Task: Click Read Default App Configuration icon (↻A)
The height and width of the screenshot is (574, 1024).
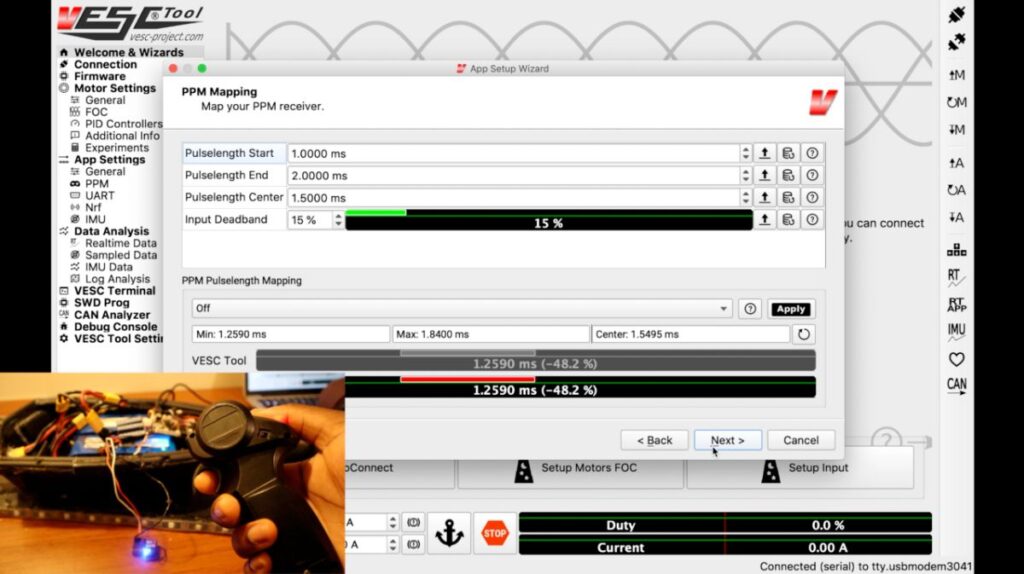Action: [x=957, y=190]
